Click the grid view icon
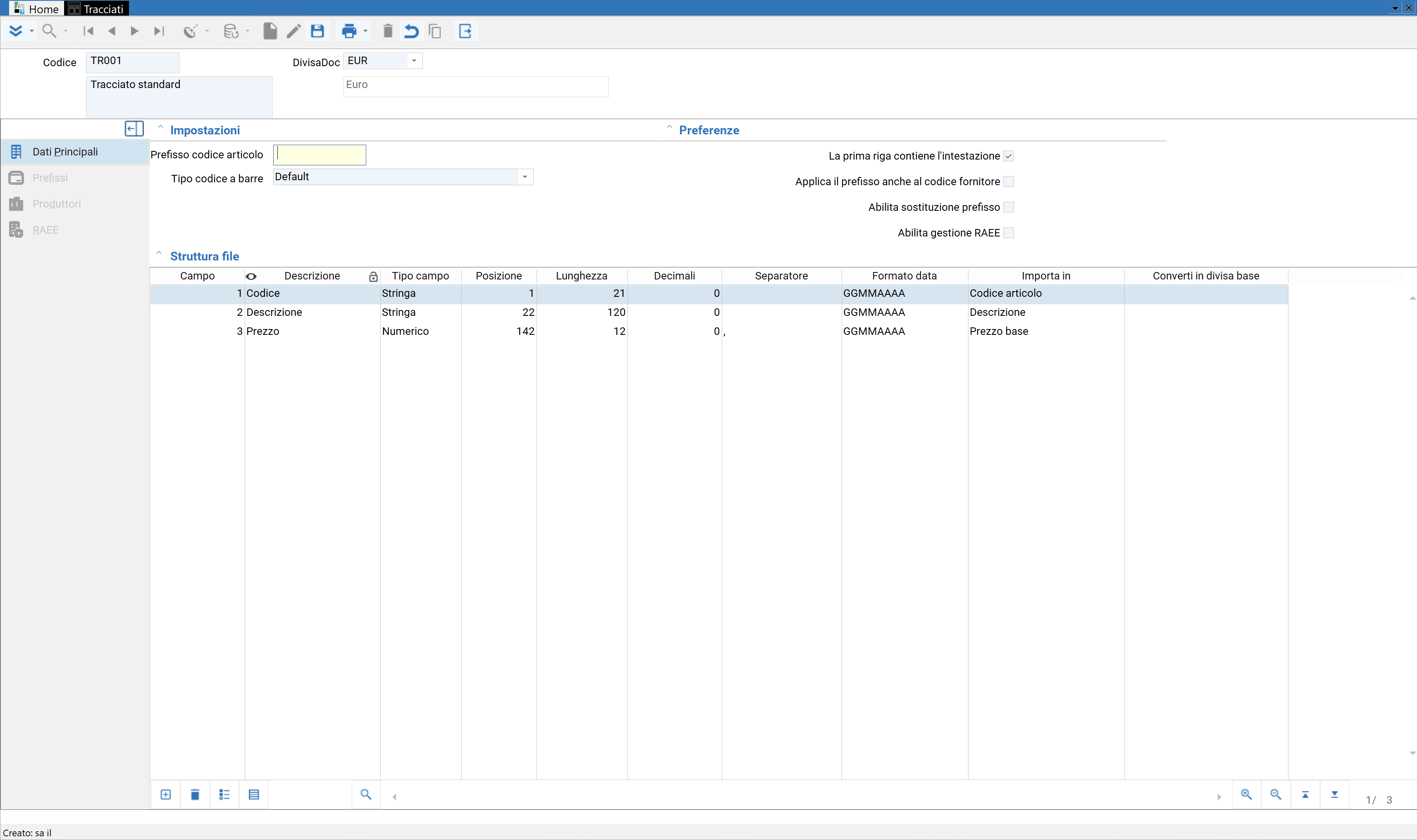Screen dimensions: 1417x840 (x=254, y=795)
